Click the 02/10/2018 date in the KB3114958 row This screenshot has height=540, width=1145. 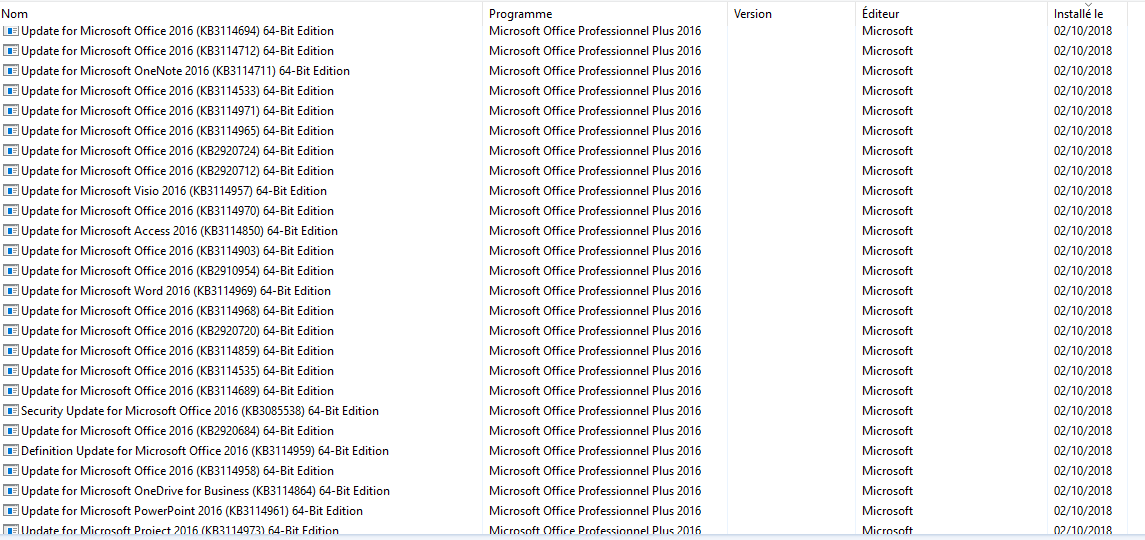(1083, 470)
